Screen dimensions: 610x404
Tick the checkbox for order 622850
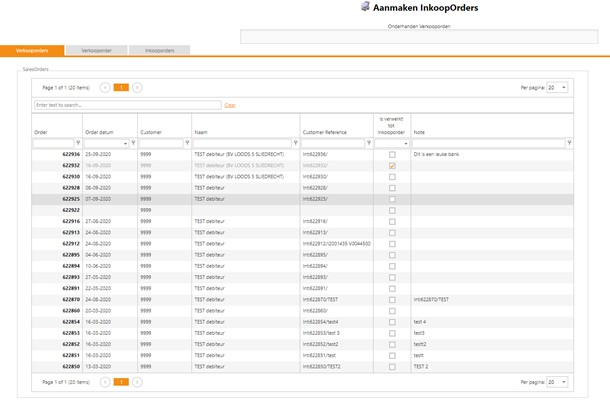(x=392, y=367)
